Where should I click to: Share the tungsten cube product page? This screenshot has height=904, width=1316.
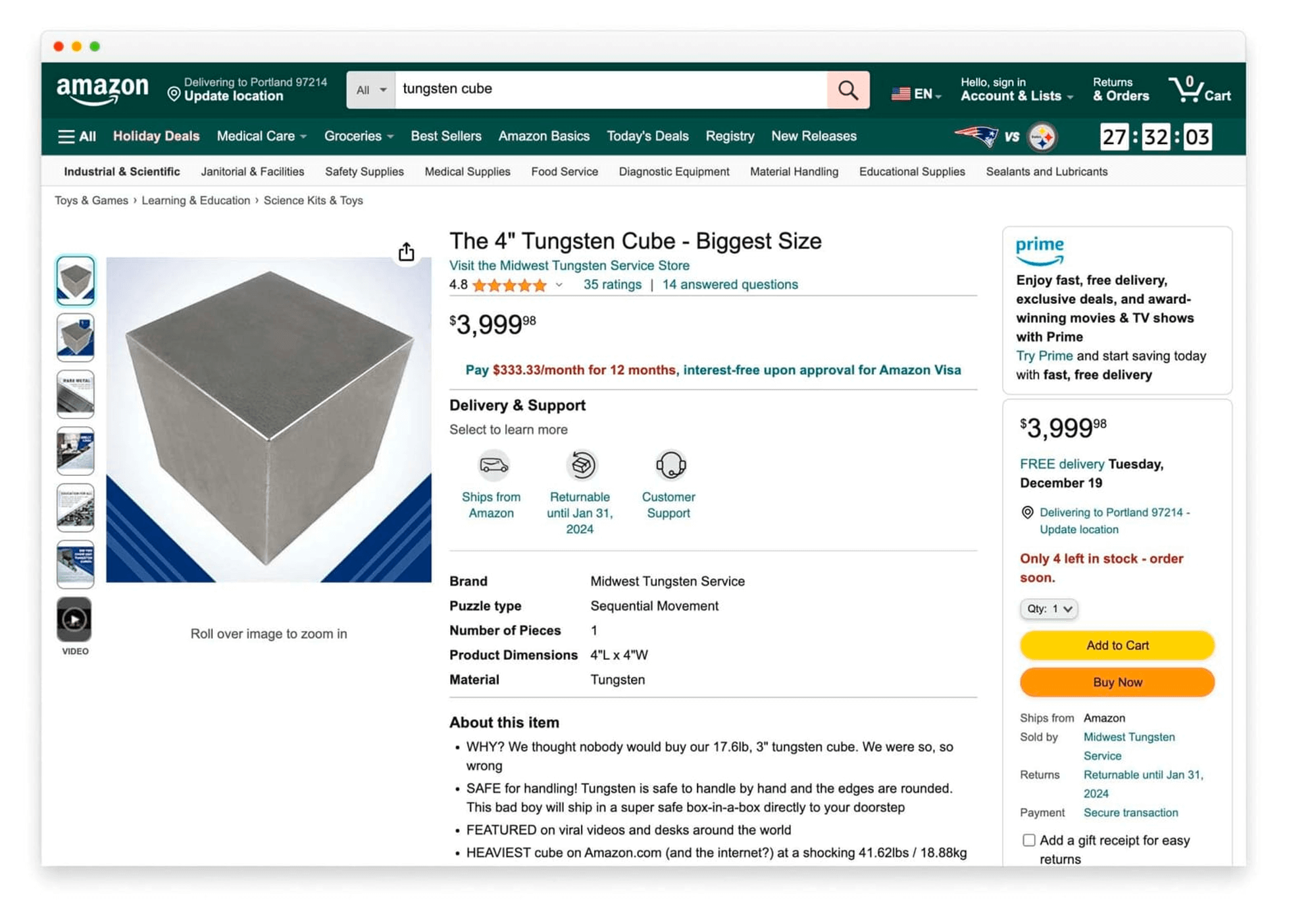(407, 251)
